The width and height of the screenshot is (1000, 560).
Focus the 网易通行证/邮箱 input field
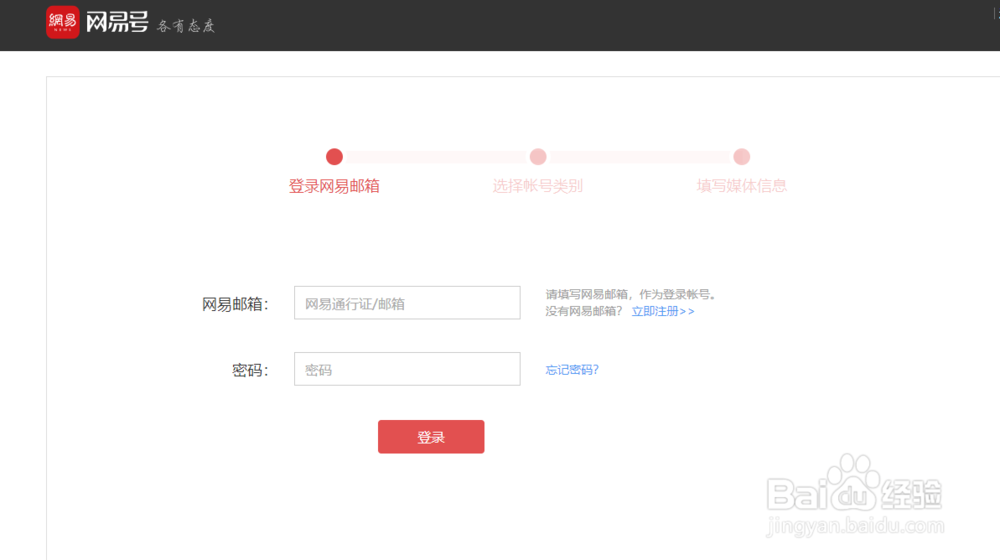[407, 303]
